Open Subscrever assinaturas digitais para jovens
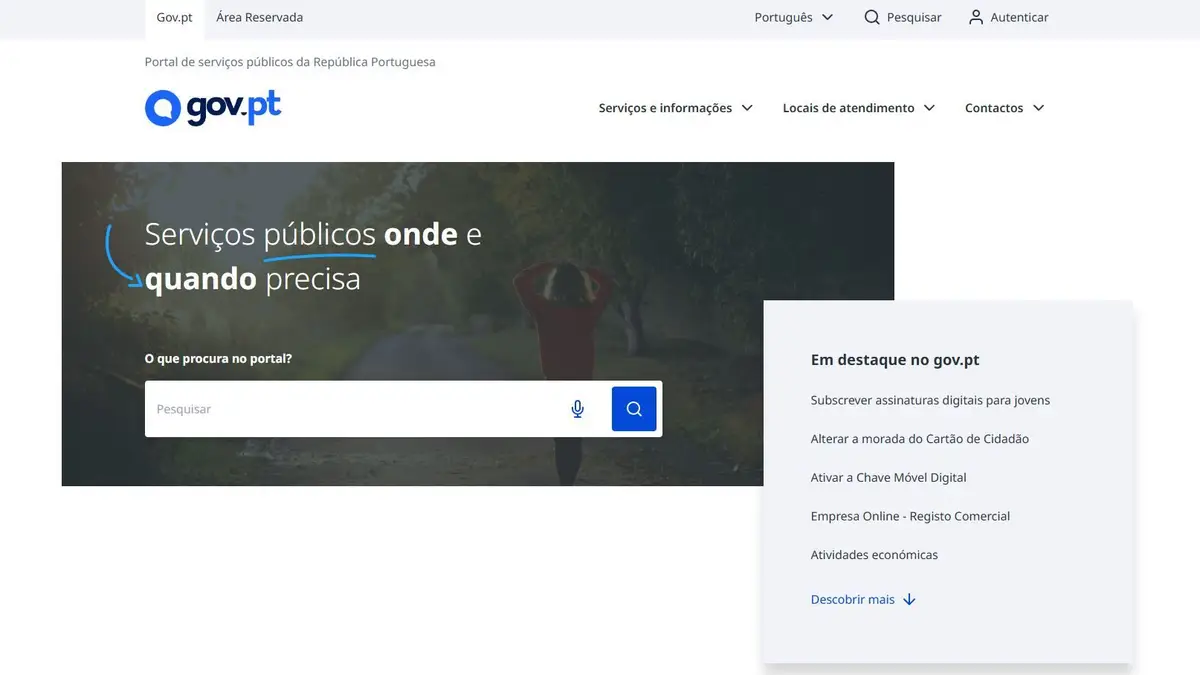 [930, 400]
